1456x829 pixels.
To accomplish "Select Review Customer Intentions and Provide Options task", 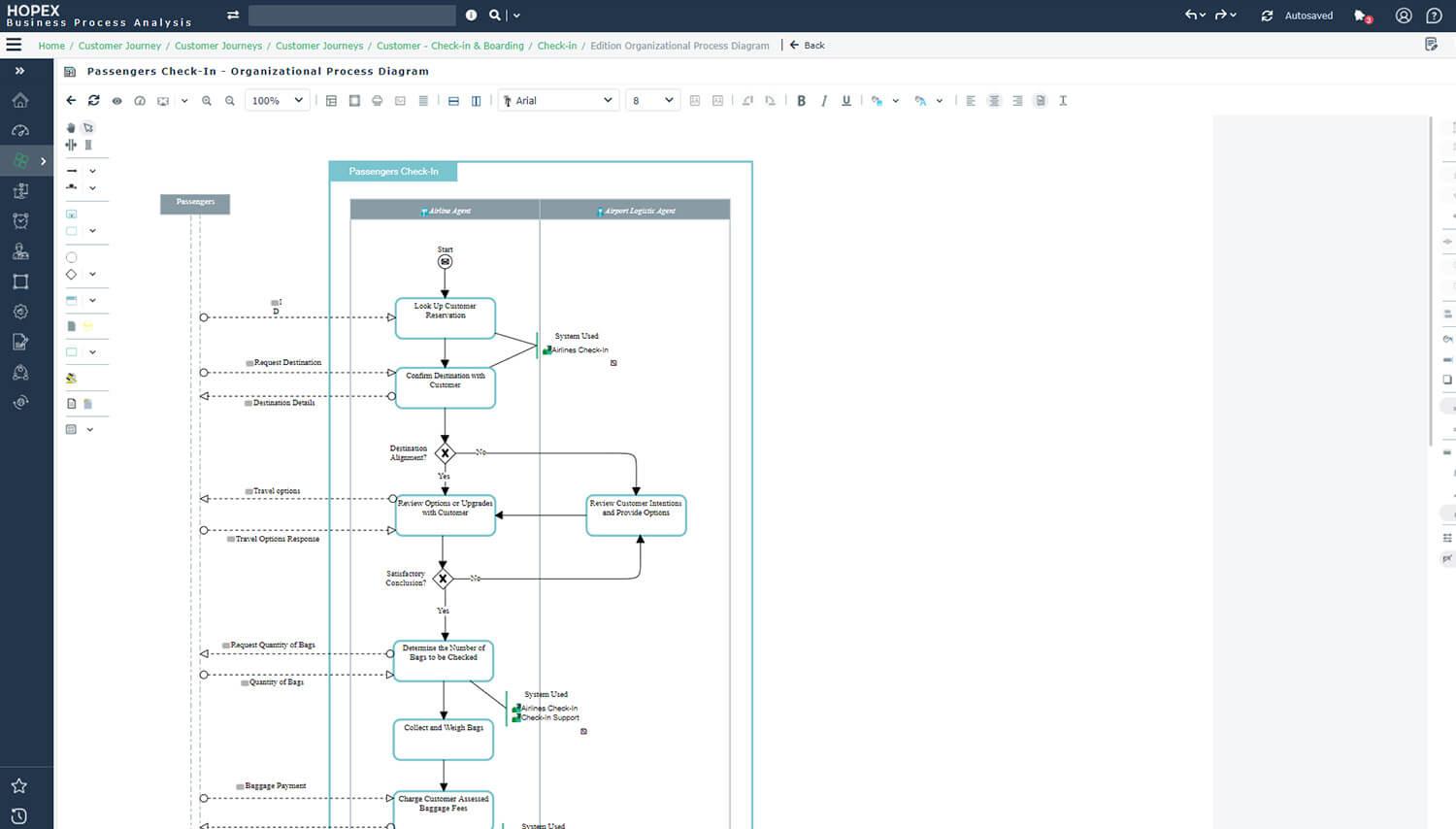I will pos(636,515).
